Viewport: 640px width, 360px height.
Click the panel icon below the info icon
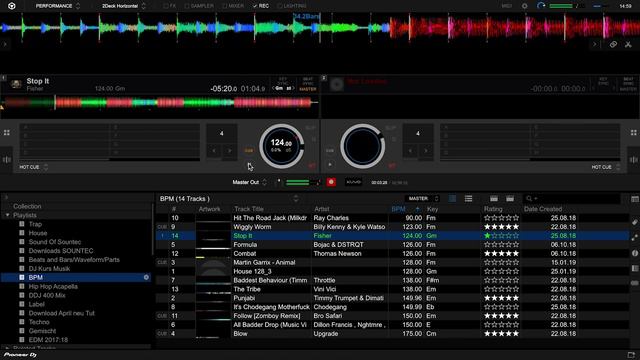pyautogui.click(x=635, y=268)
